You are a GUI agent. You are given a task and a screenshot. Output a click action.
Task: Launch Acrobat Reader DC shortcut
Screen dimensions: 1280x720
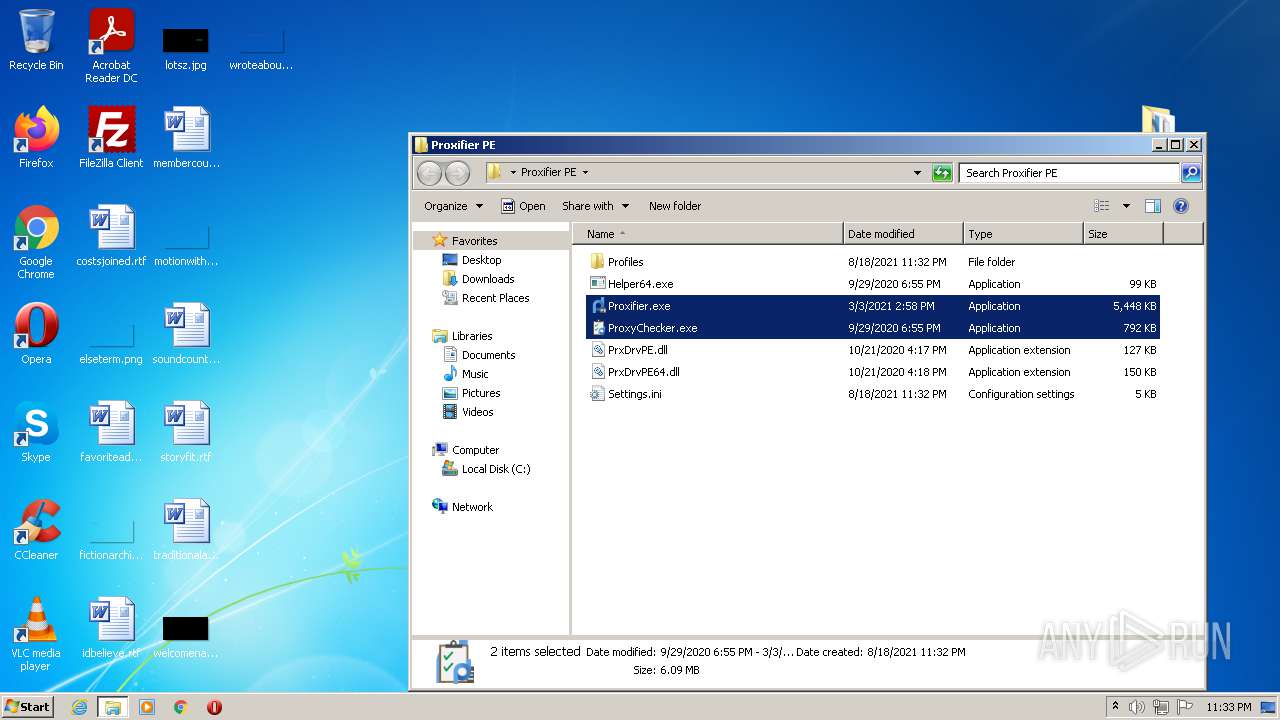coord(111,46)
